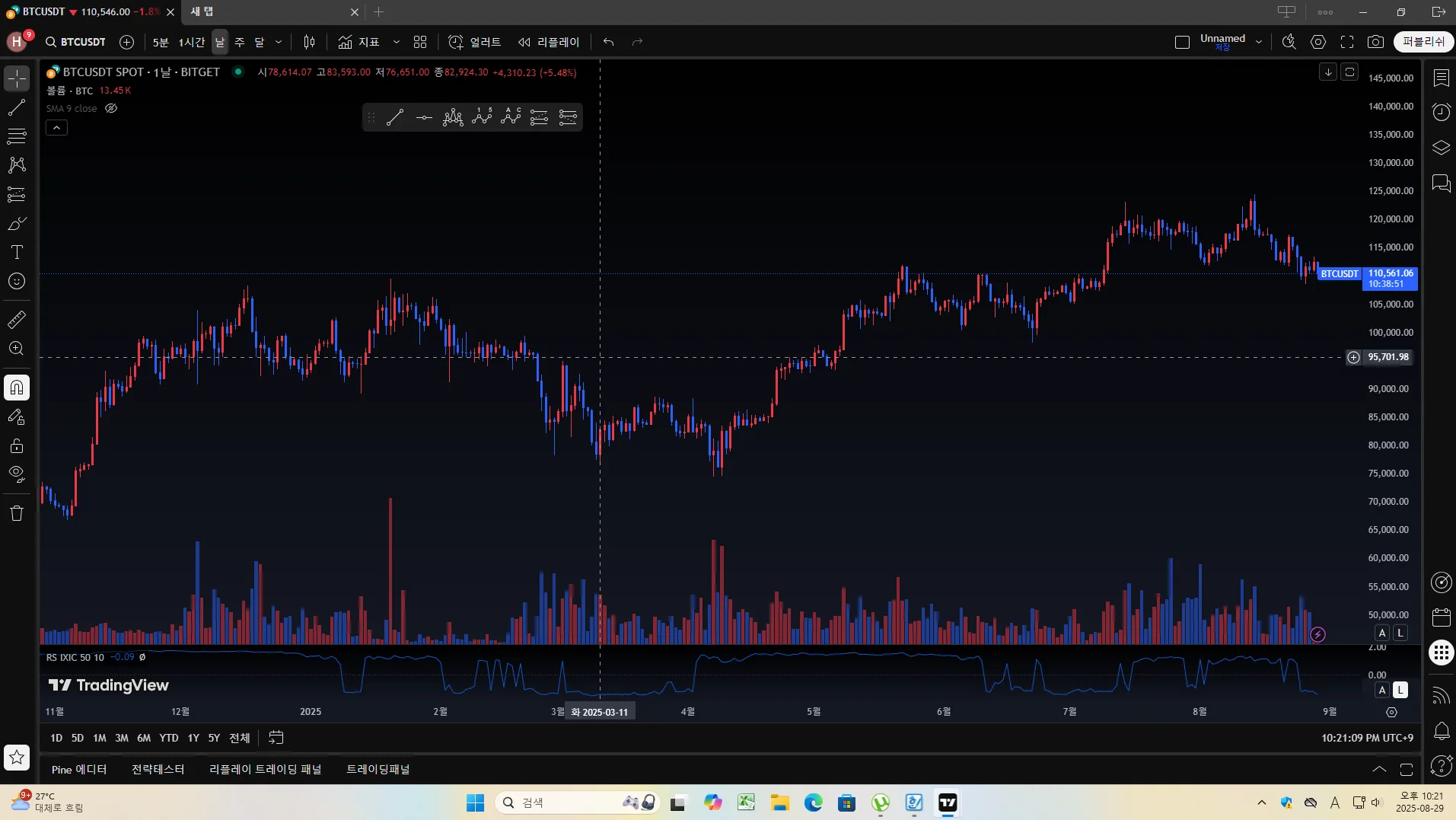Start bar replay with 리플레이
This screenshot has width=1456, height=820.
pos(549,42)
